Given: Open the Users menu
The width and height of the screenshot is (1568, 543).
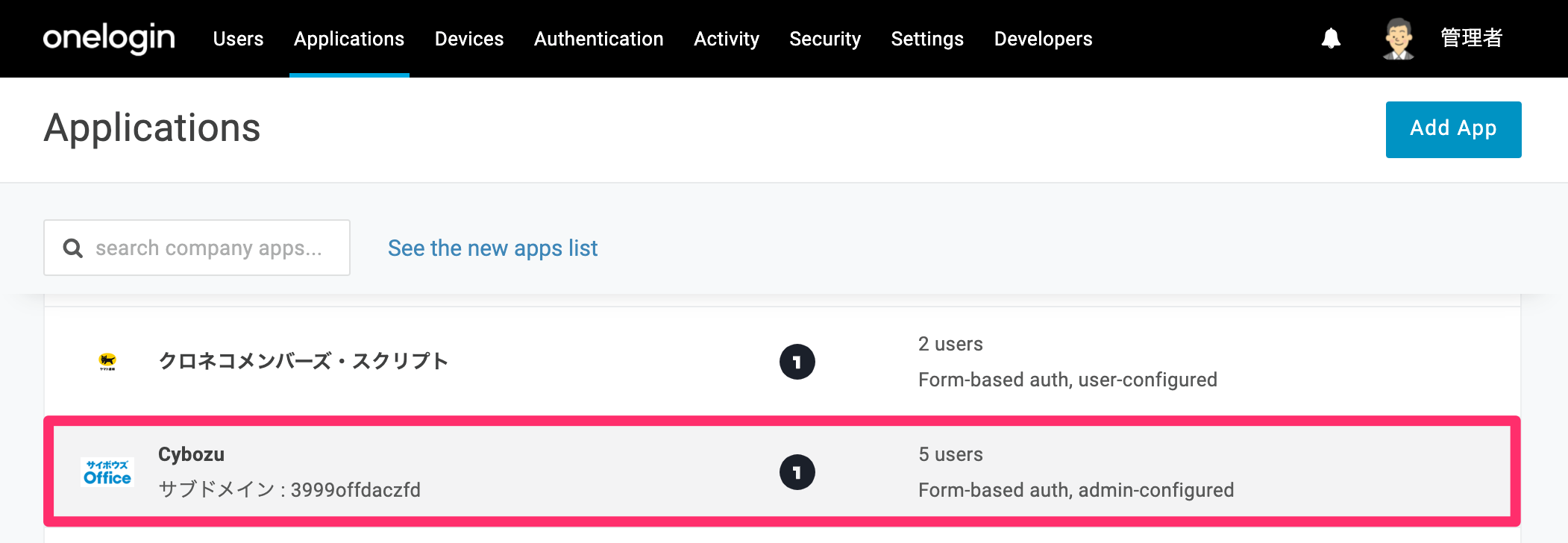Looking at the screenshot, I should tap(238, 39).
